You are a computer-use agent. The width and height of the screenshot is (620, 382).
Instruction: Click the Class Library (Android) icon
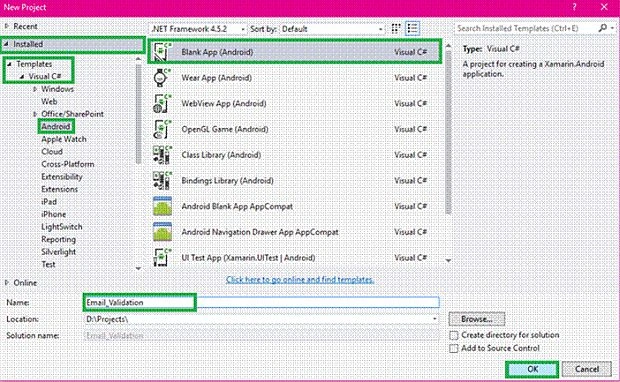tap(162, 155)
